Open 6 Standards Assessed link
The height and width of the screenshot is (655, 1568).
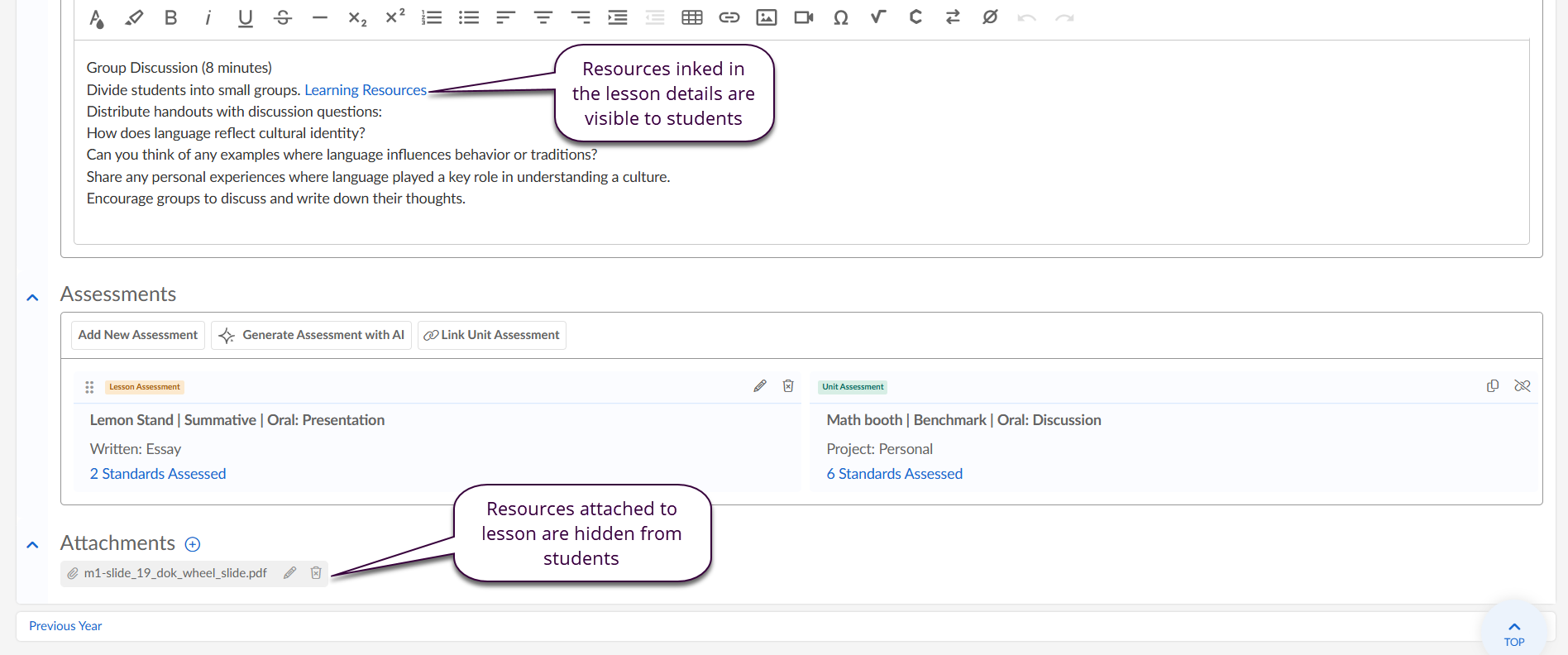click(x=895, y=474)
